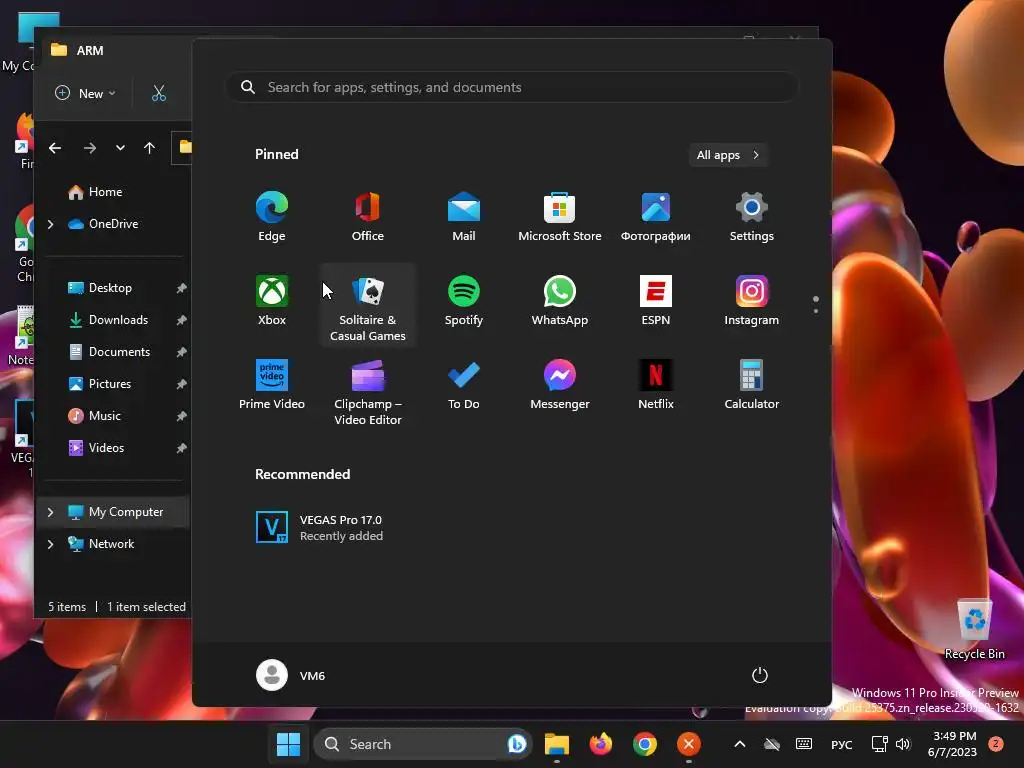Click the pin icon beside Pictures

(x=182, y=384)
